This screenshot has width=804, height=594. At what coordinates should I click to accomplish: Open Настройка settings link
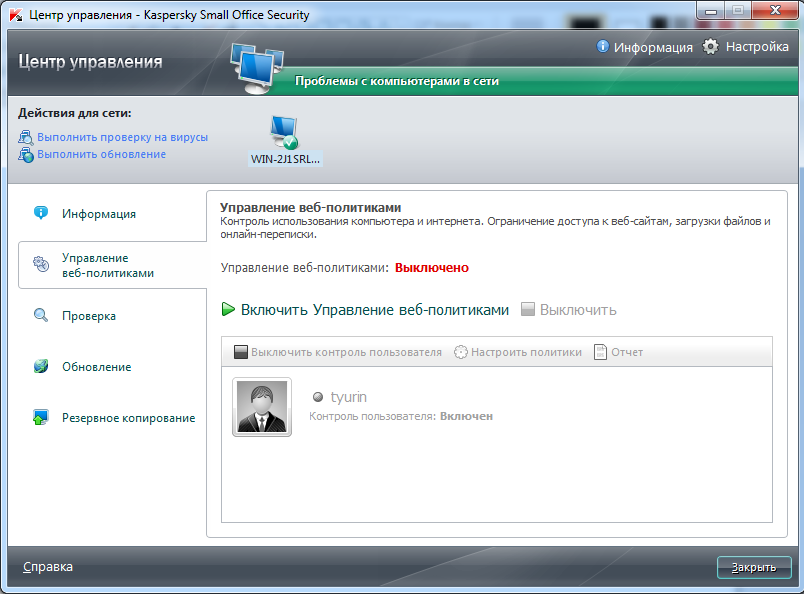(757, 47)
